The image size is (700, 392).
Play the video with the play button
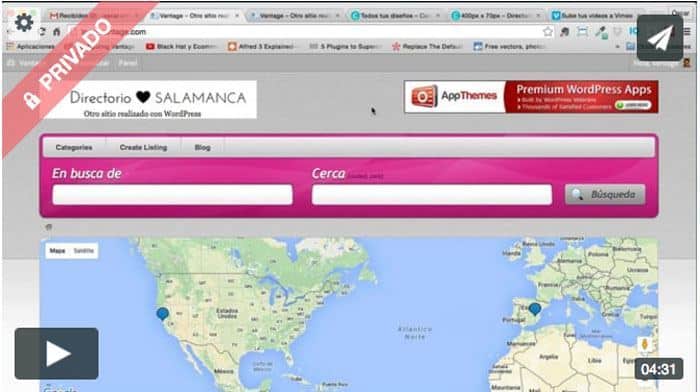[57, 354]
